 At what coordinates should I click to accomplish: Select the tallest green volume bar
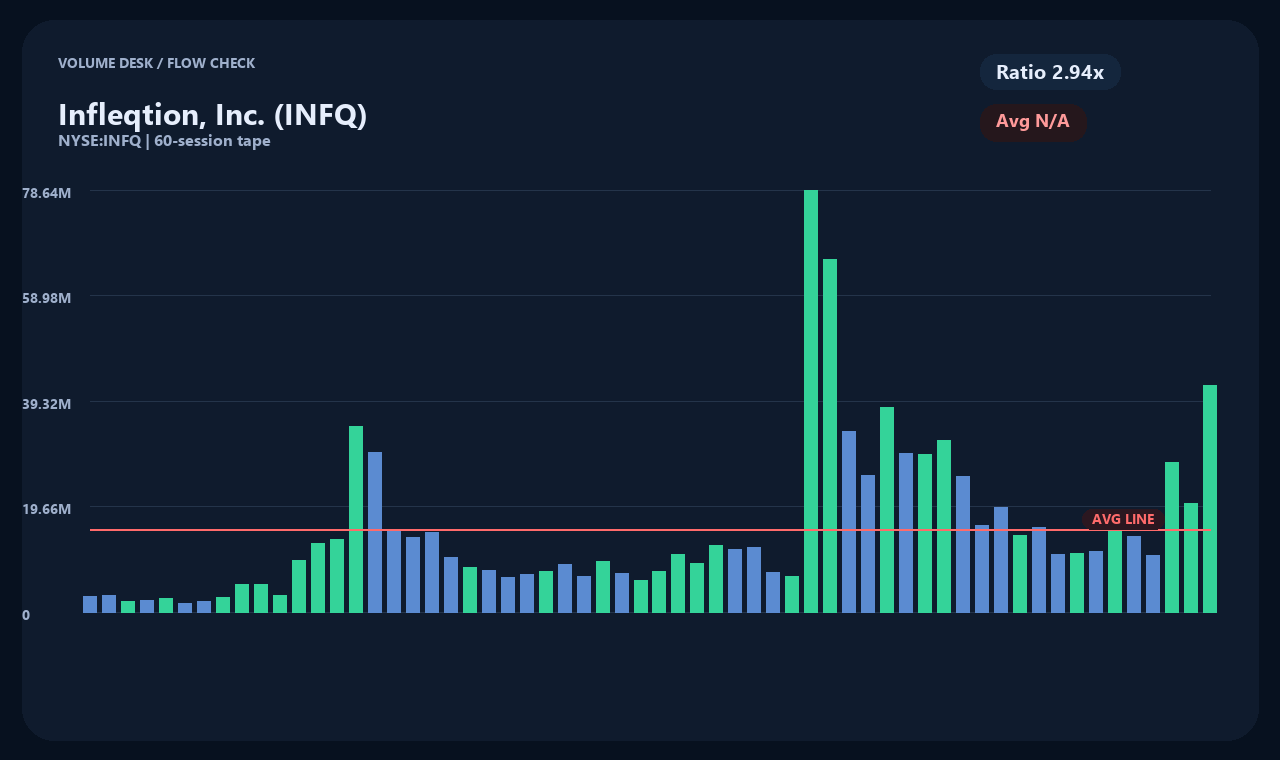[x=811, y=401]
